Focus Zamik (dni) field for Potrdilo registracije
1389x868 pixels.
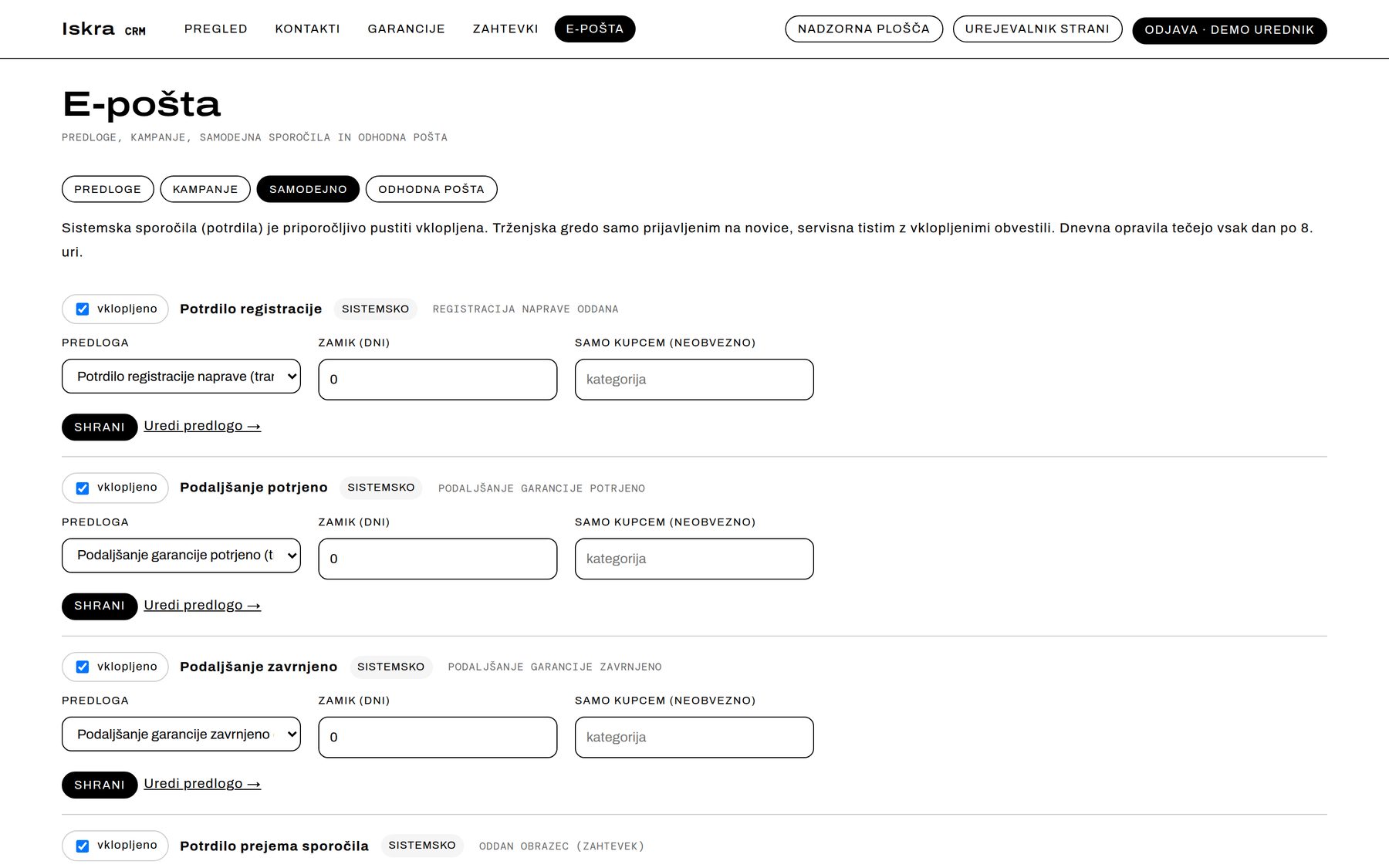[x=438, y=380]
